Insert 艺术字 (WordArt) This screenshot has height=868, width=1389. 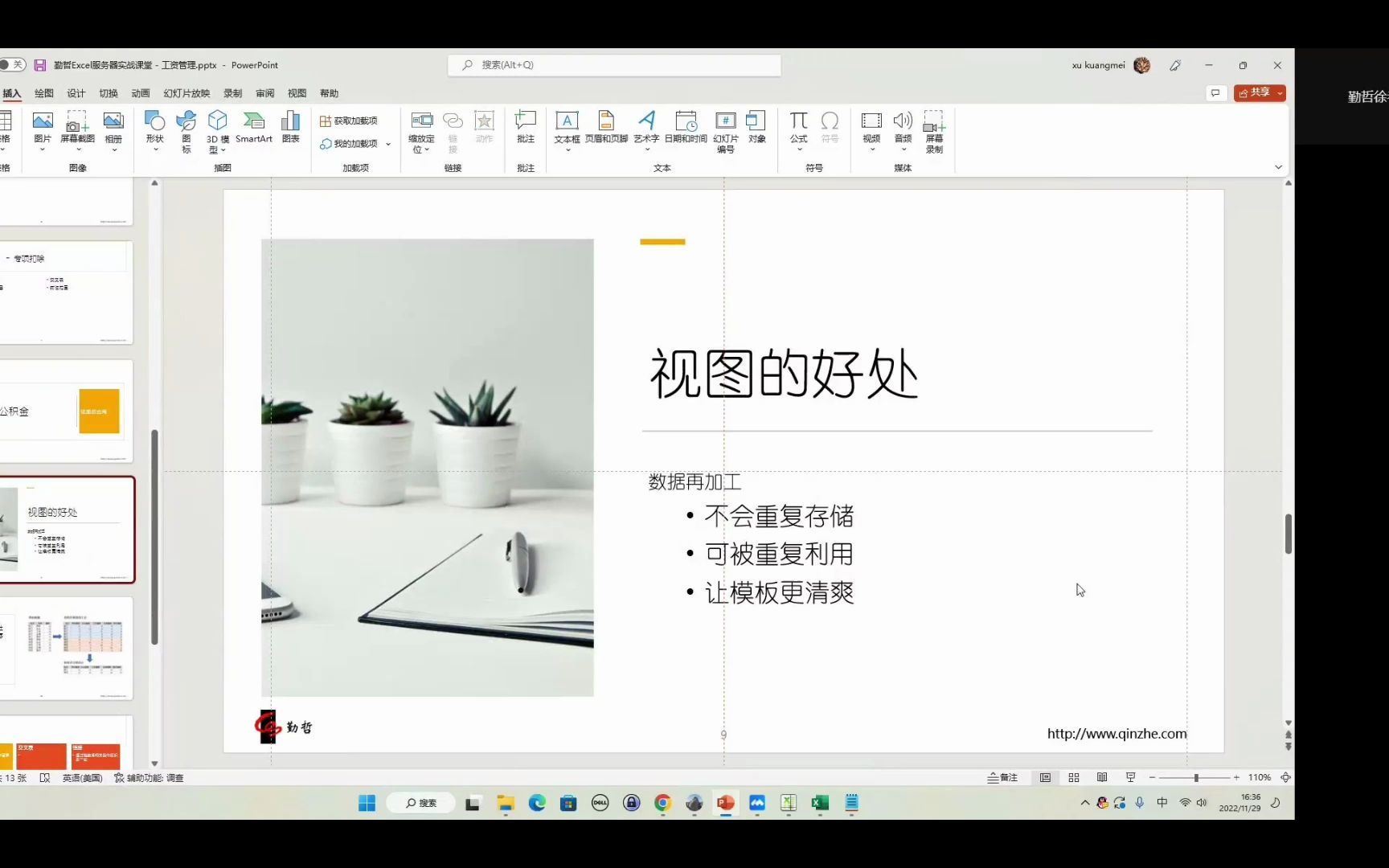tap(646, 129)
